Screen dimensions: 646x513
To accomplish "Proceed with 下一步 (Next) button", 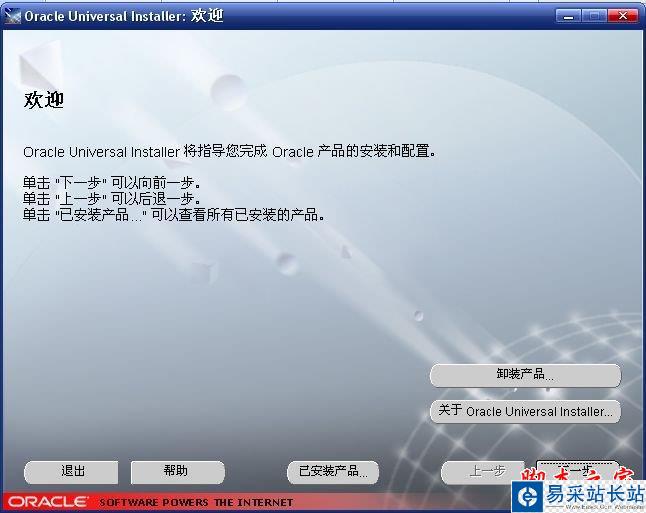I will [x=577, y=471].
